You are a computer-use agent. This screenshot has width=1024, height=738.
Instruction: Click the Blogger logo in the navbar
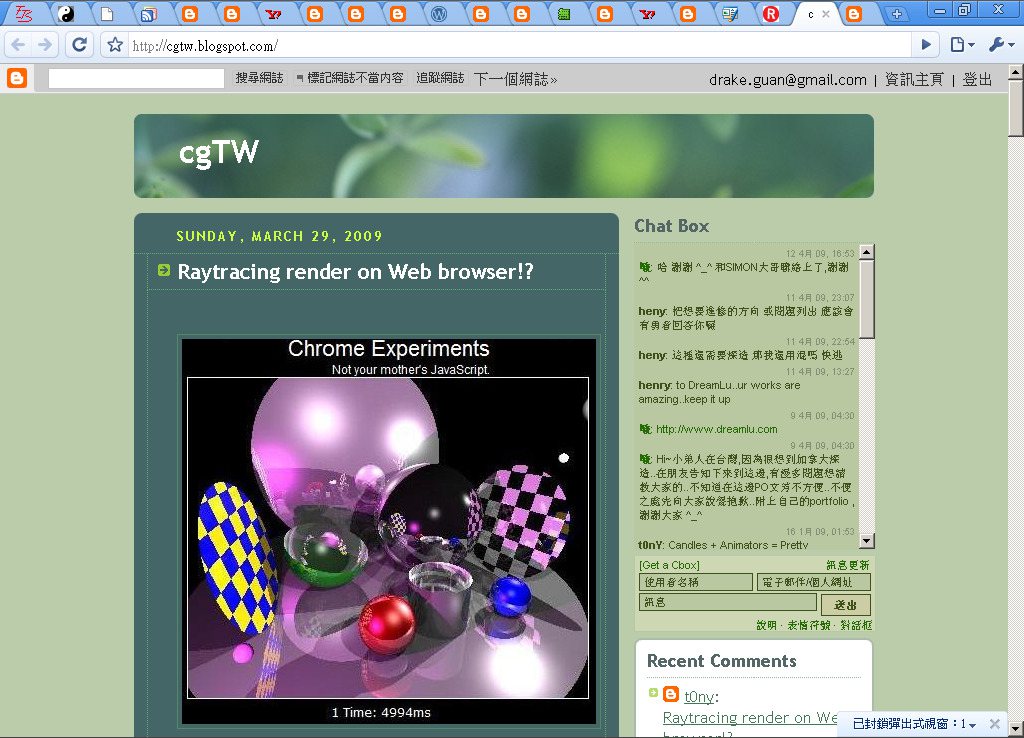(x=17, y=78)
